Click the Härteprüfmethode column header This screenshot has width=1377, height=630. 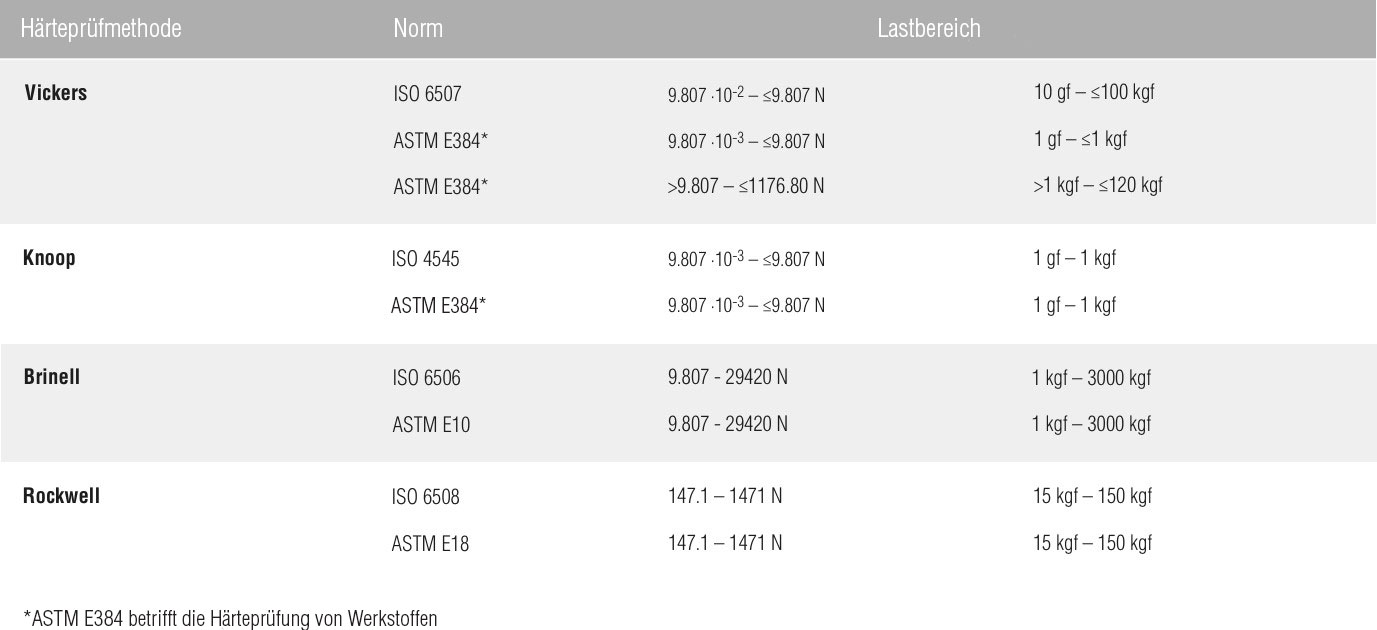pos(101,29)
